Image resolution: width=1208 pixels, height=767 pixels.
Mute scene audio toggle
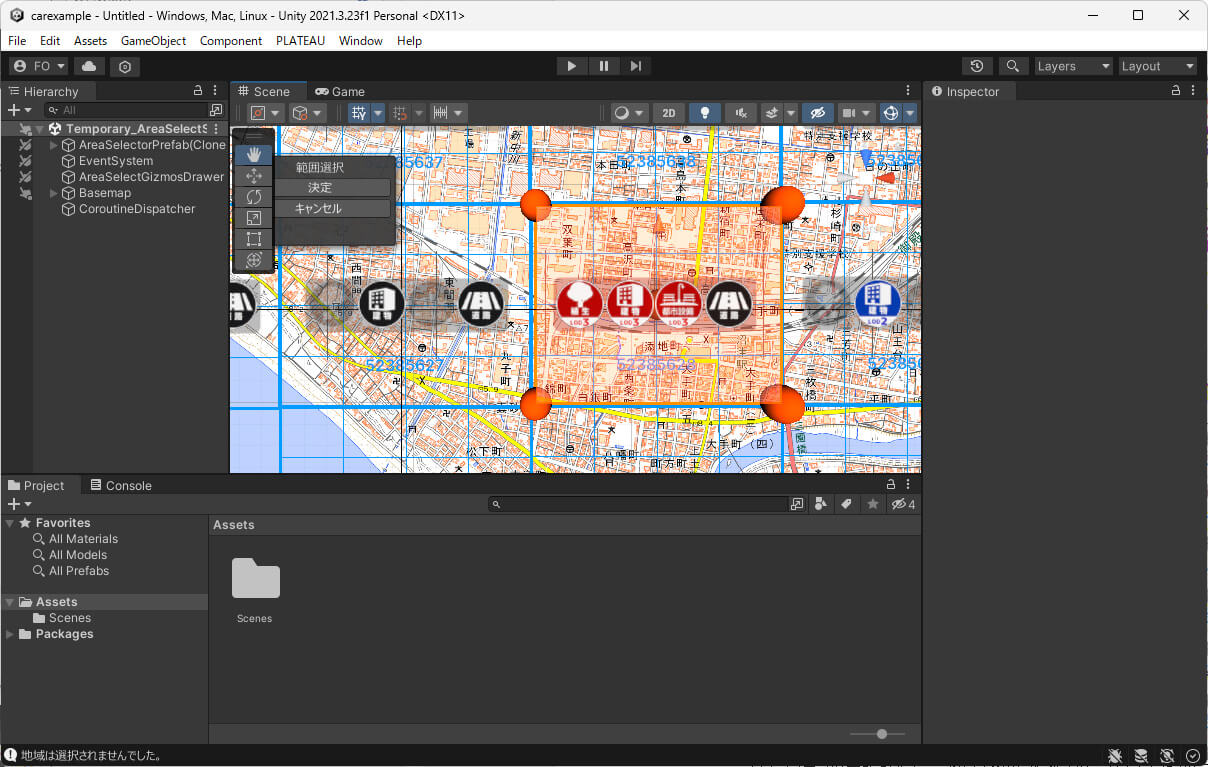click(x=740, y=113)
